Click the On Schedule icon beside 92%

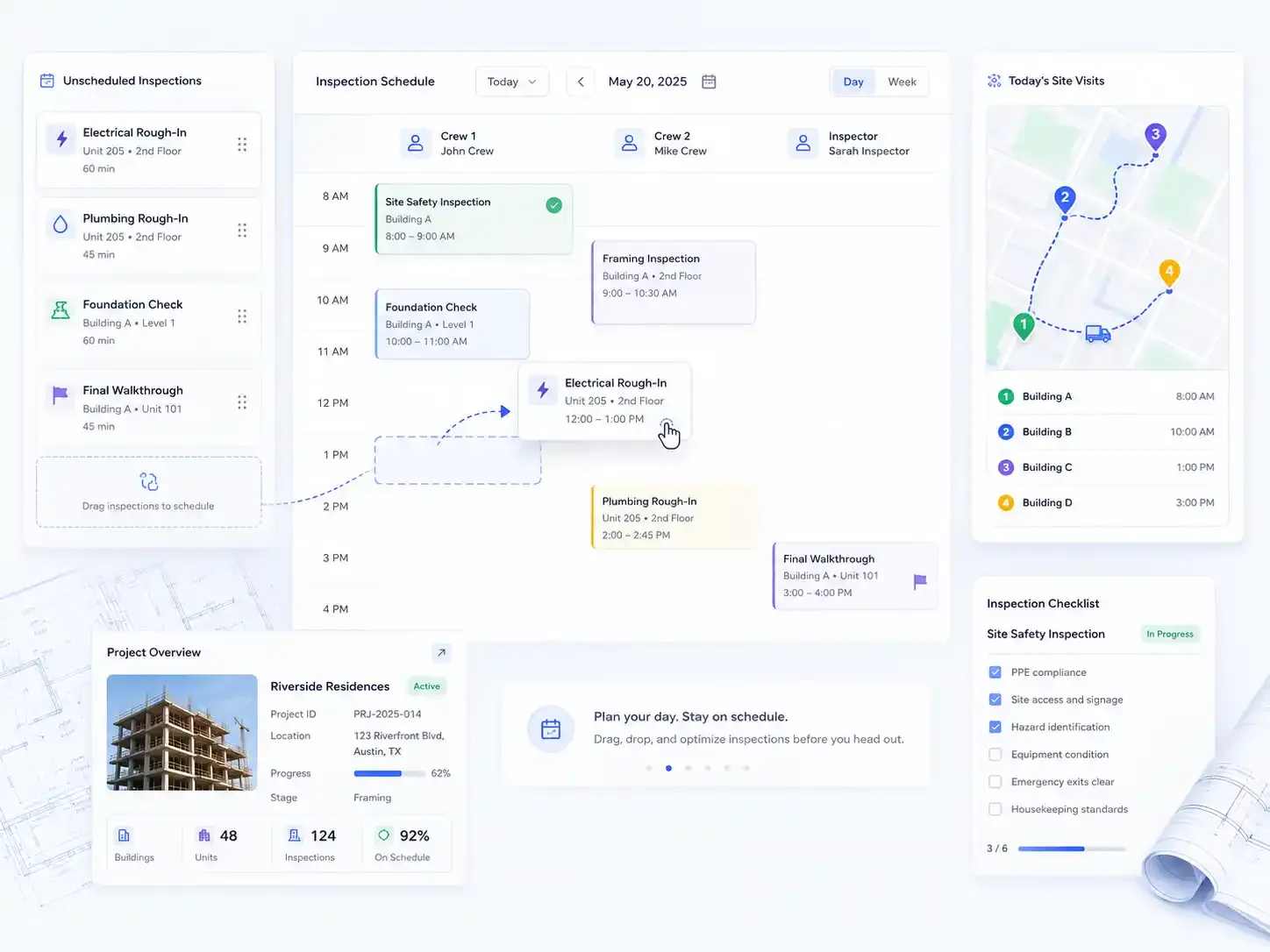384,835
